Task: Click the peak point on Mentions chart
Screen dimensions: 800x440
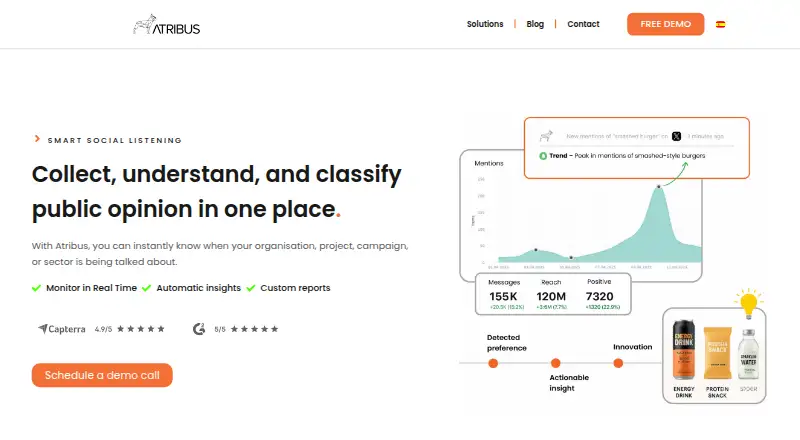Action: (659, 187)
